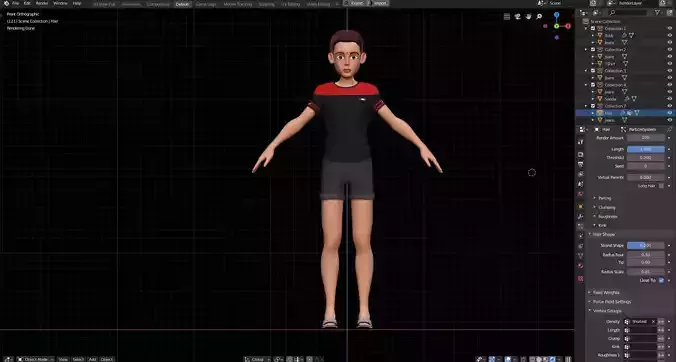Open the viewport Select menu

click(78, 359)
